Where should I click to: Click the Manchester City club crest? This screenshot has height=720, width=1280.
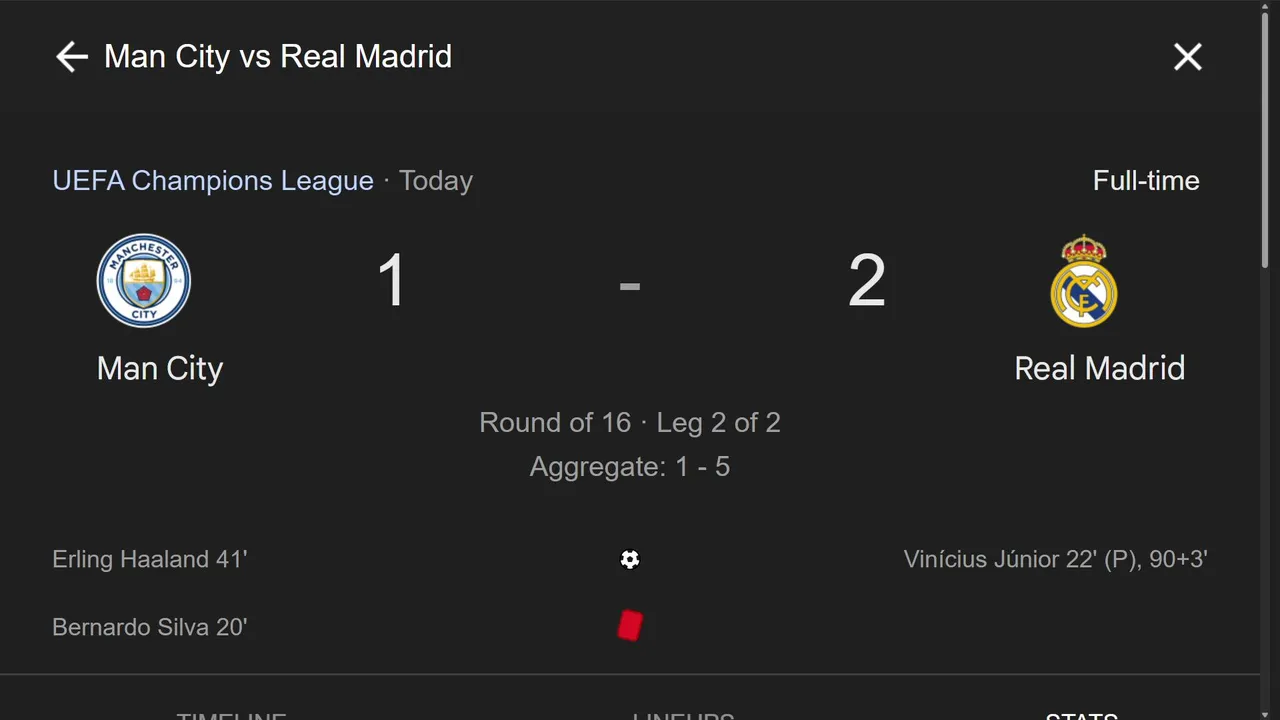pos(144,281)
